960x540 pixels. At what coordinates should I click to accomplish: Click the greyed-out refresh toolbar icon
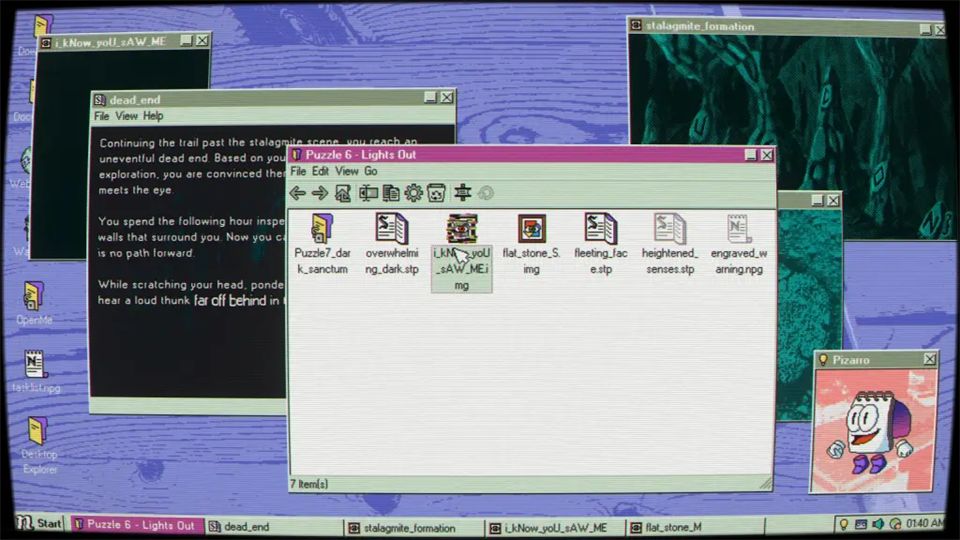[486, 193]
